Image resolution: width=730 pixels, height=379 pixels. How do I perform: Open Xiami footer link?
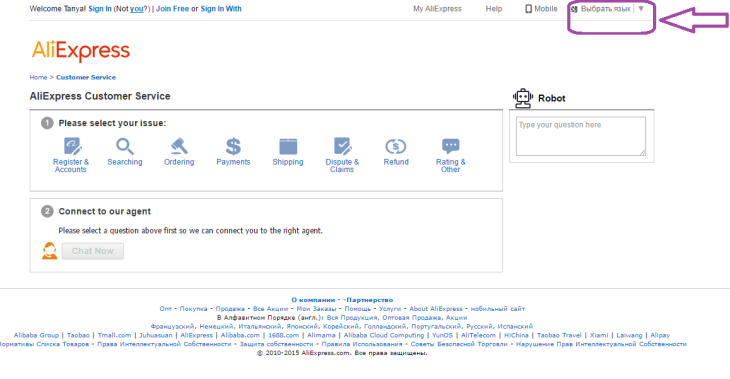click(599, 335)
